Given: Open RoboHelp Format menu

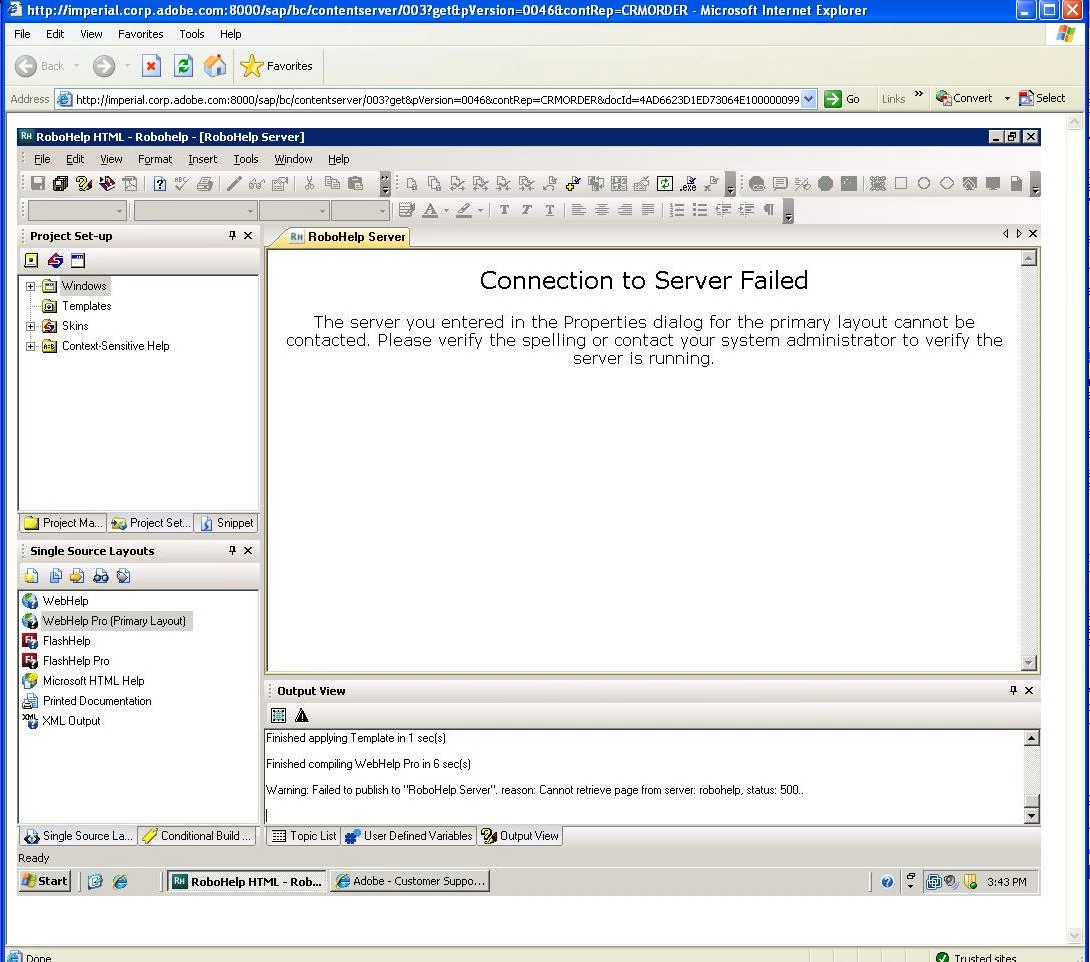Looking at the screenshot, I should 154,159.
